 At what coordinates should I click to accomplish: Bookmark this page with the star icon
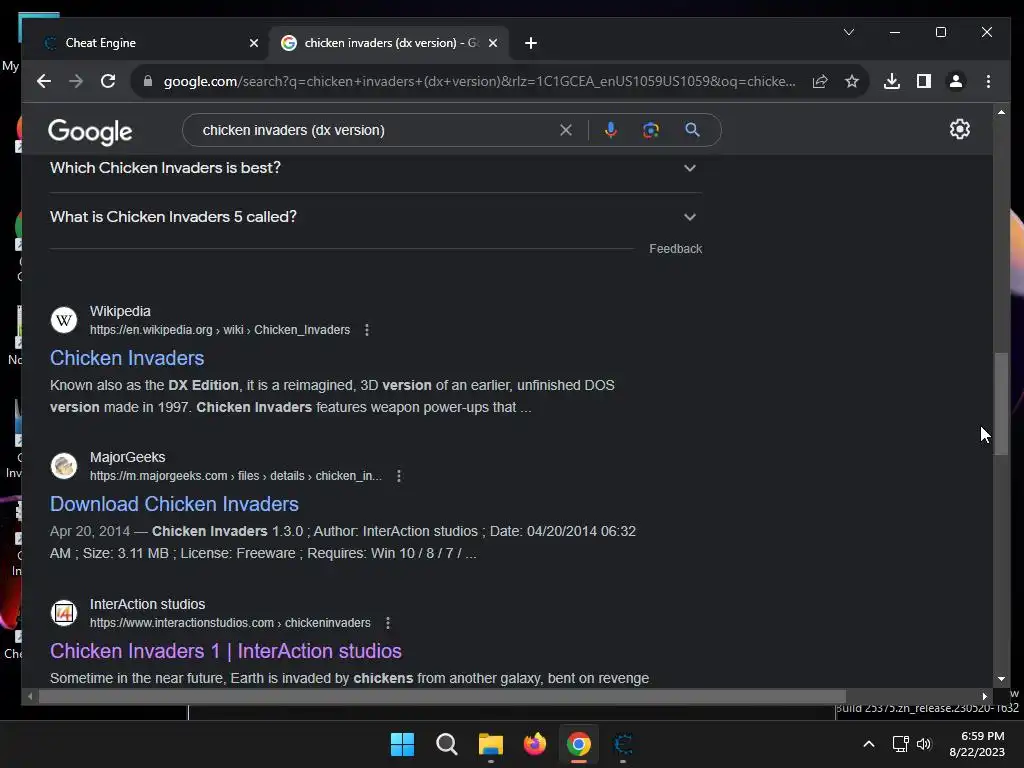852,81
